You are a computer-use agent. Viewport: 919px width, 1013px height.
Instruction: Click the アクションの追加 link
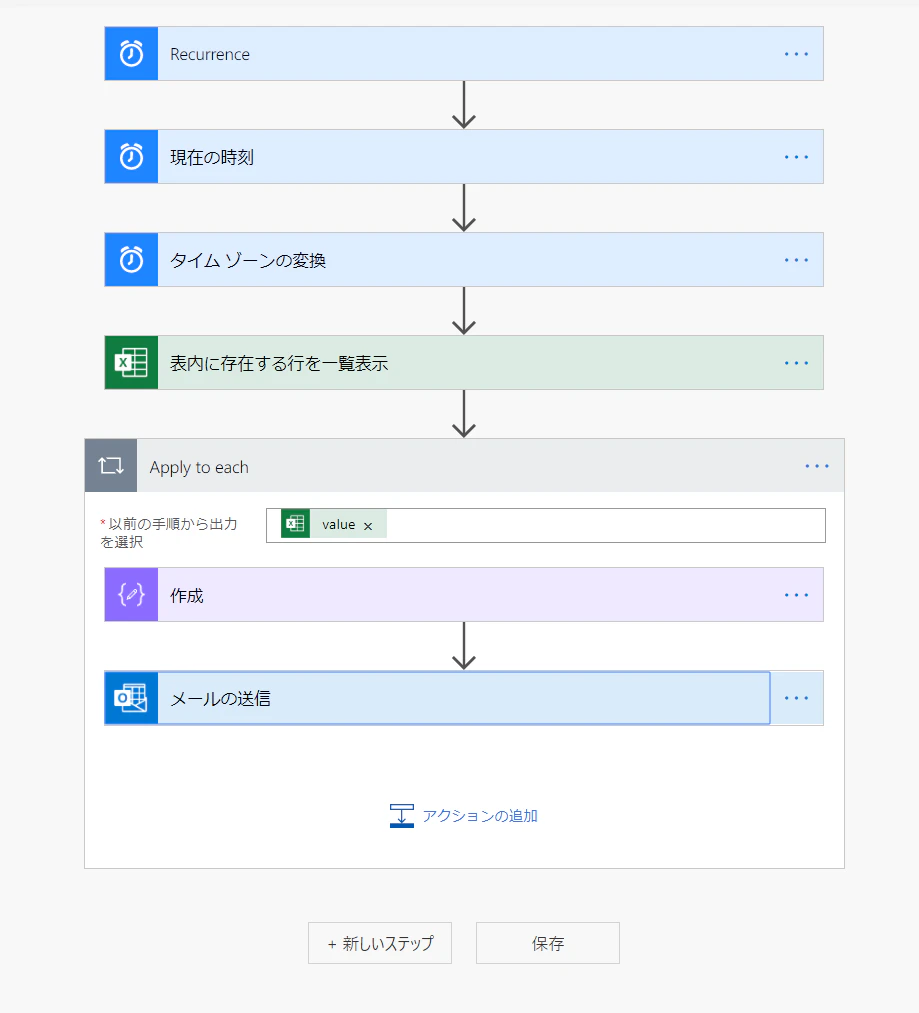[480, 816]
